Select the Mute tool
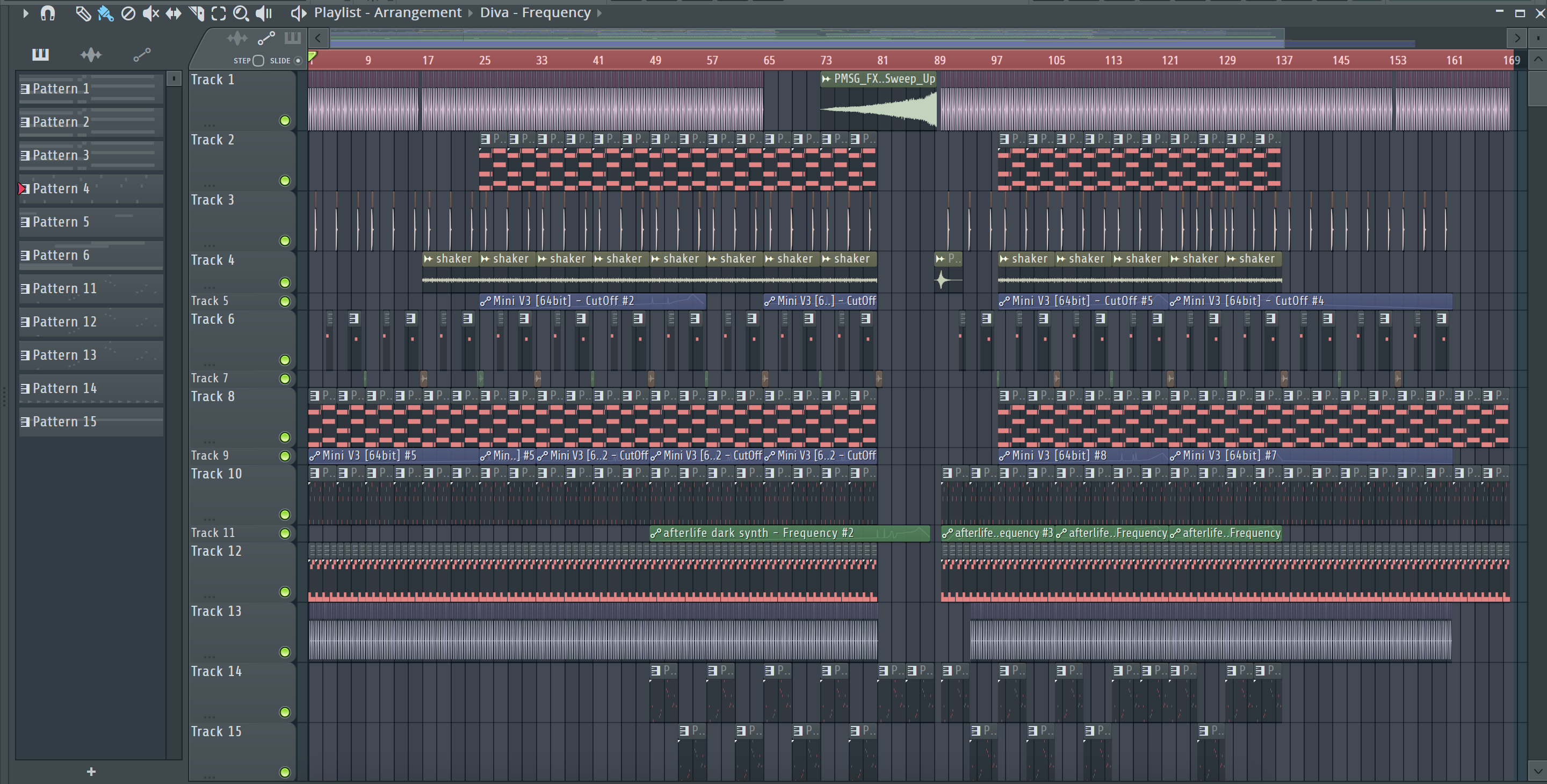Viewport: 1547px width, 784px height. pos(151,12)
